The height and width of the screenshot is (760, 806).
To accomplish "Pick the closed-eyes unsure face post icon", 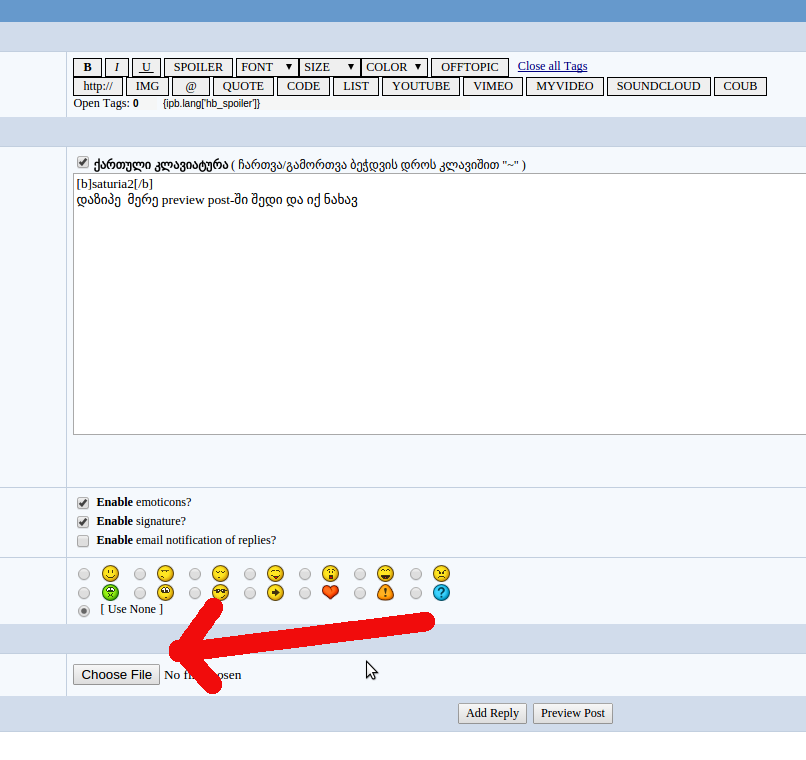I will click(220, 573).
